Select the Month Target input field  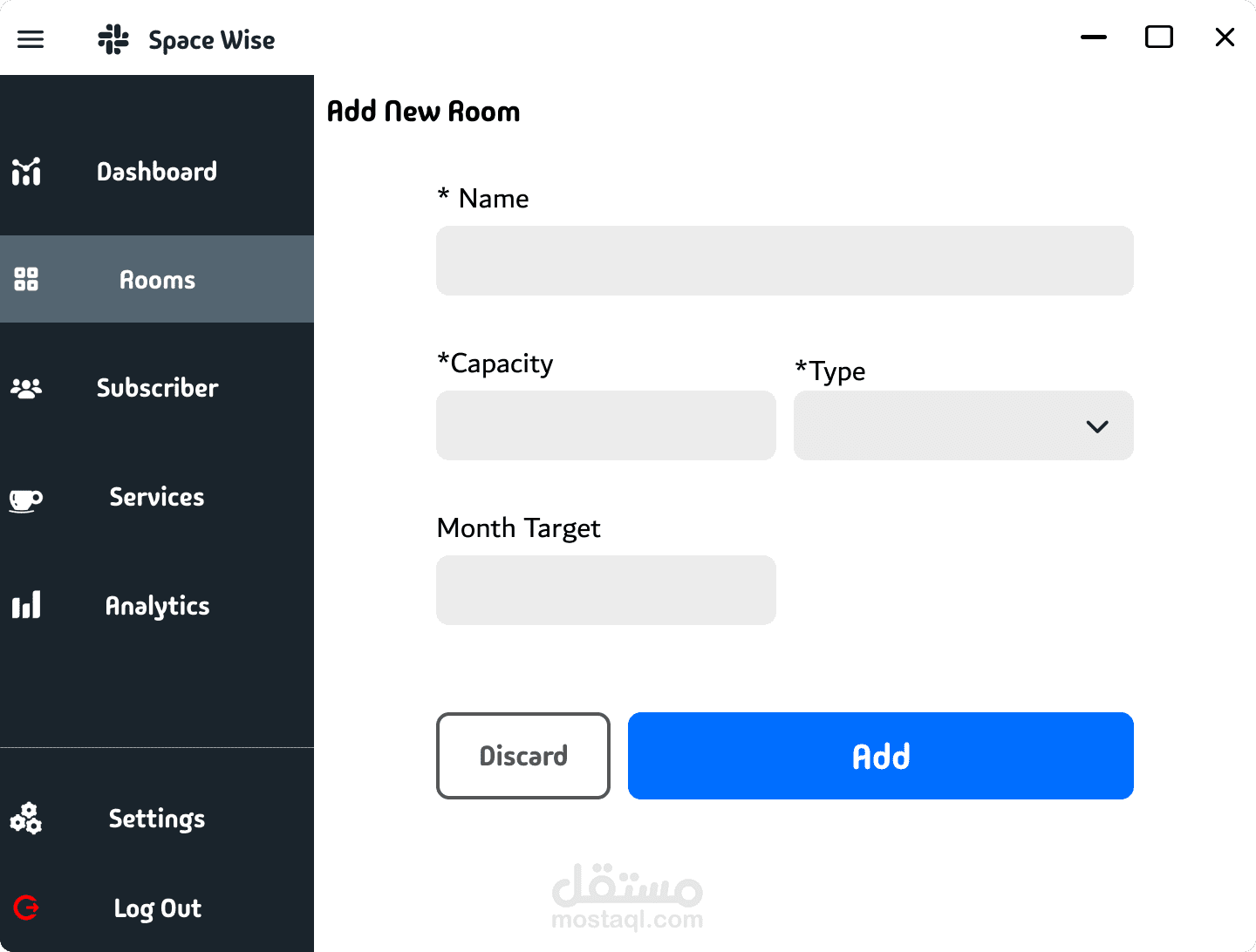606,590
